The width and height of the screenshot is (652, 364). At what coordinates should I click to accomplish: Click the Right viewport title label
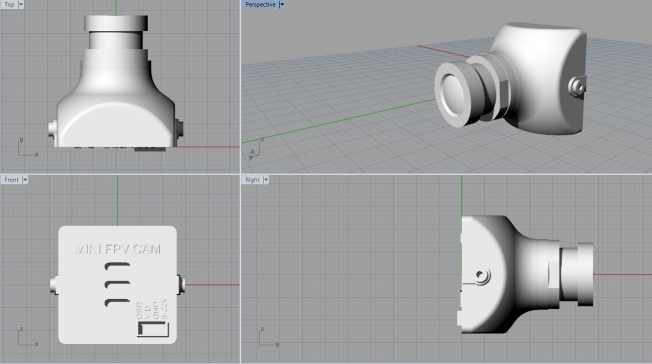point(252,180)
